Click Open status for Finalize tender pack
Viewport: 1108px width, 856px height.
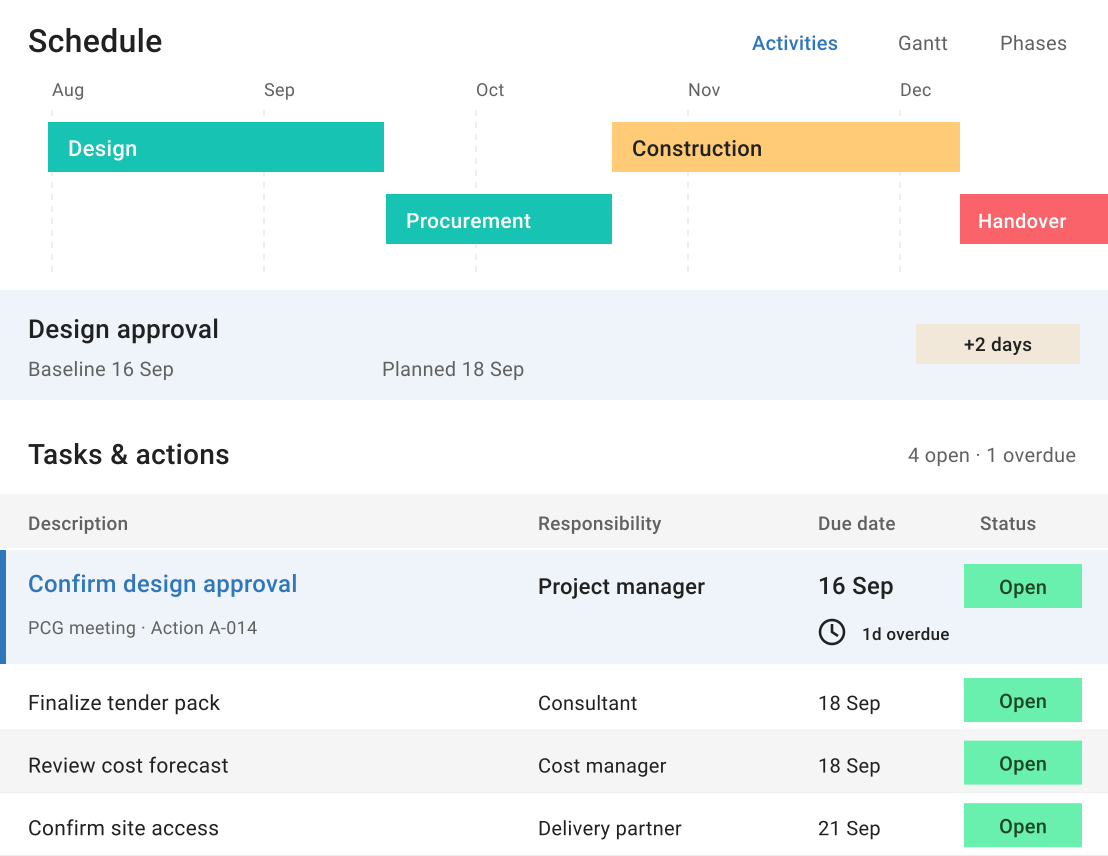tap(1022, 700)
